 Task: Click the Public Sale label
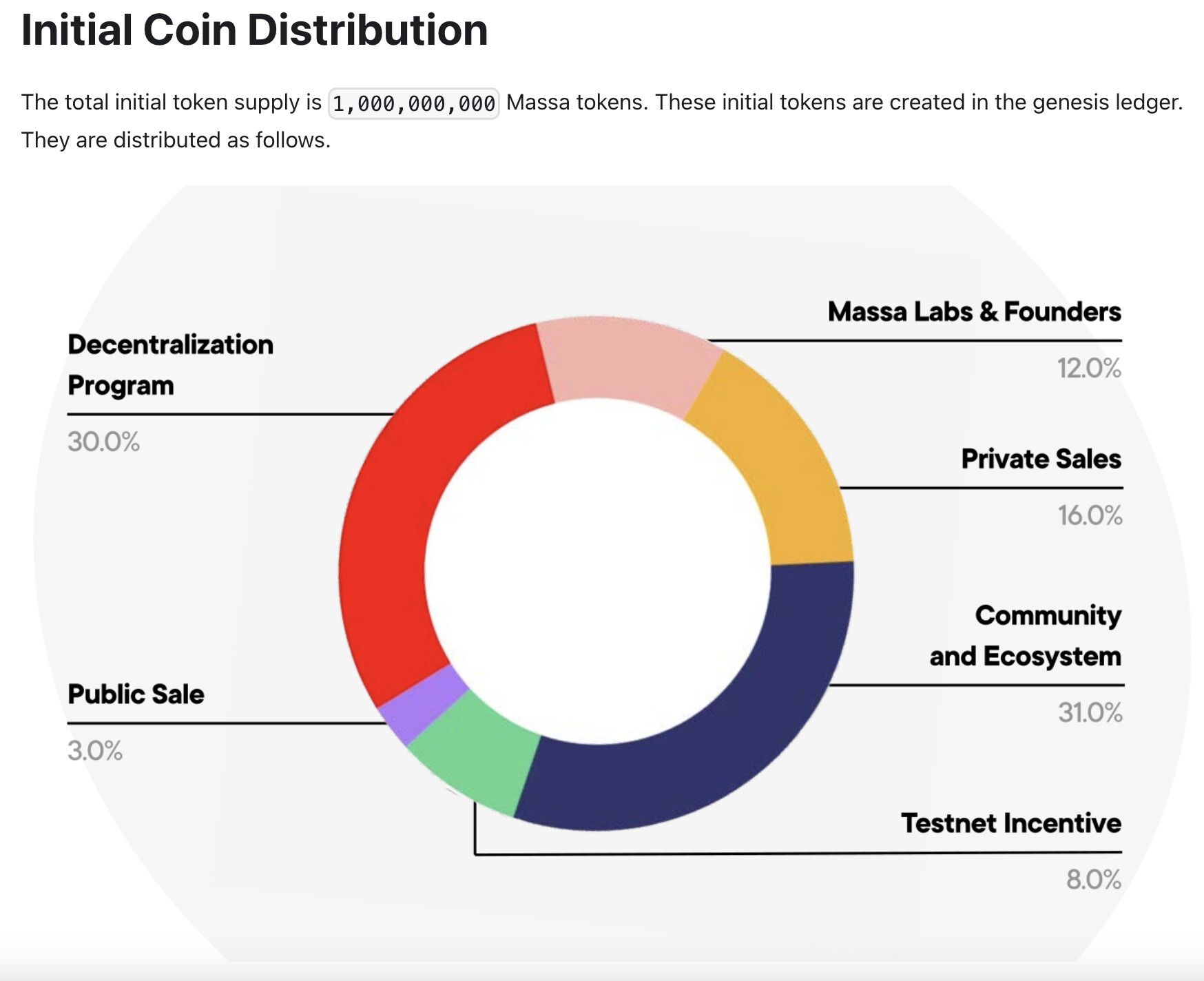pyautogui.click(x=136, y=694)
